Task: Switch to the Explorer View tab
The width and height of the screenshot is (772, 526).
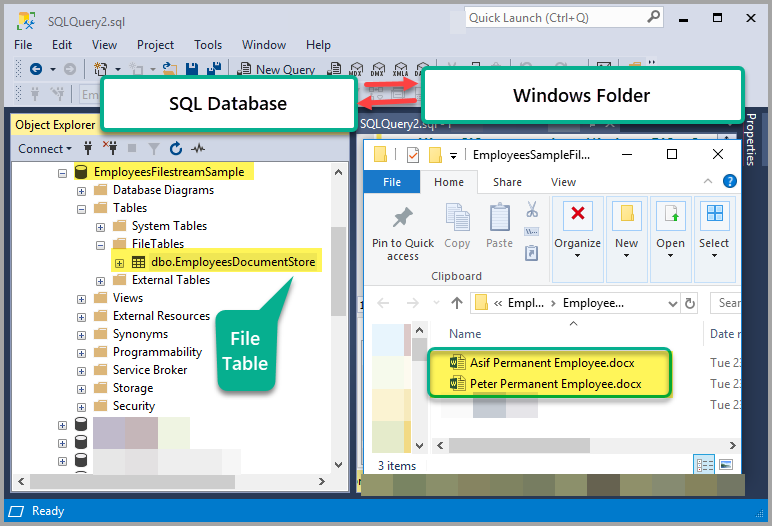Action: tap(563, 182)
